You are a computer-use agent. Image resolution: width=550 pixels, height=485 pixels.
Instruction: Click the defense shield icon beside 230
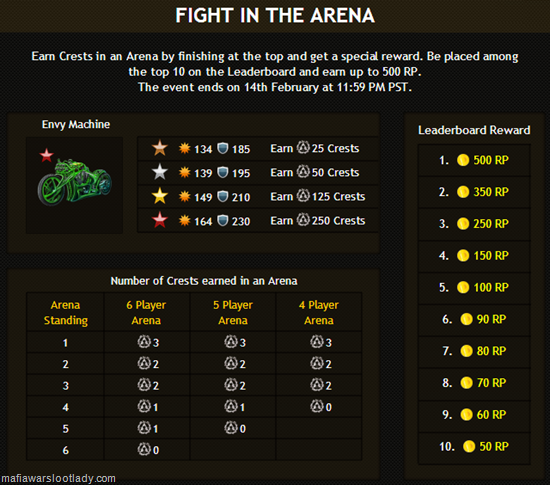[x=223, y=221]
